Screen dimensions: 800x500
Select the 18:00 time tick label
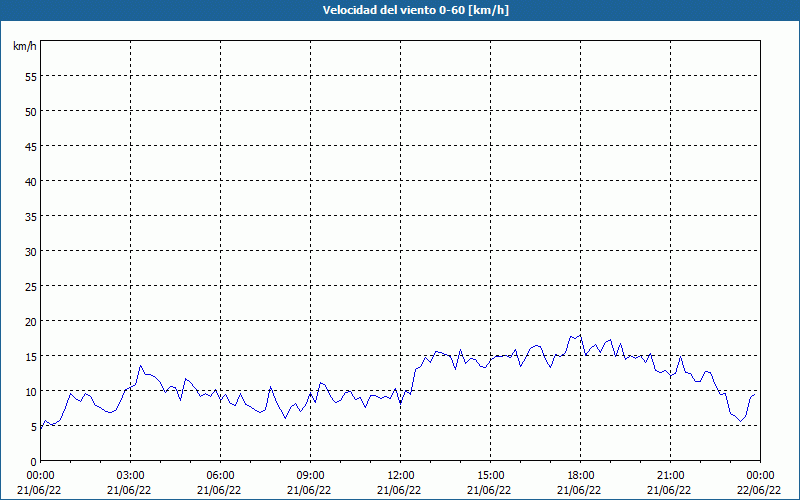click(x=580, y=475)
